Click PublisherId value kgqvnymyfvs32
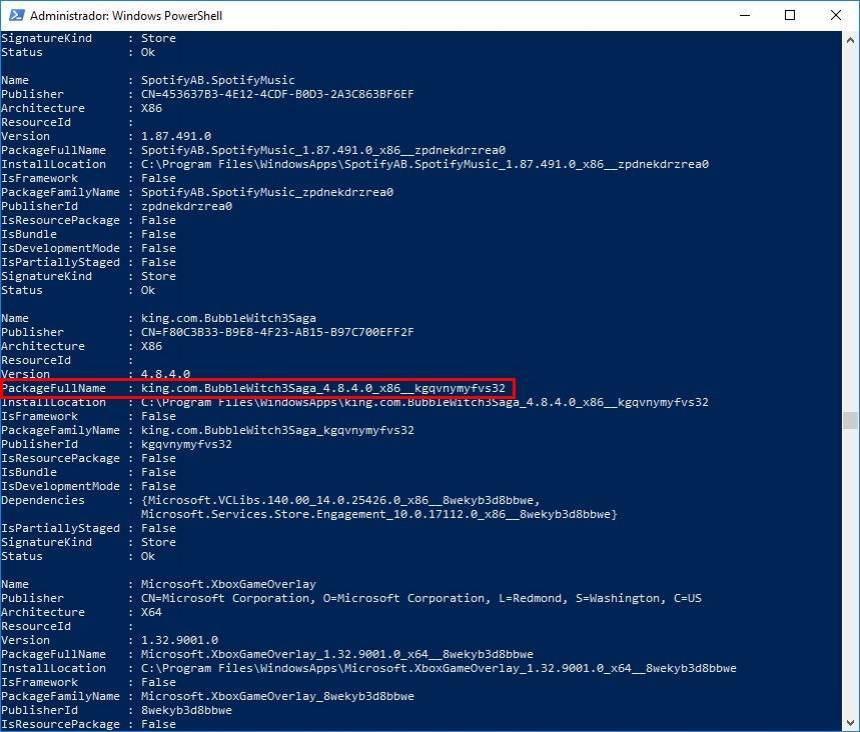 pos(186,445)
